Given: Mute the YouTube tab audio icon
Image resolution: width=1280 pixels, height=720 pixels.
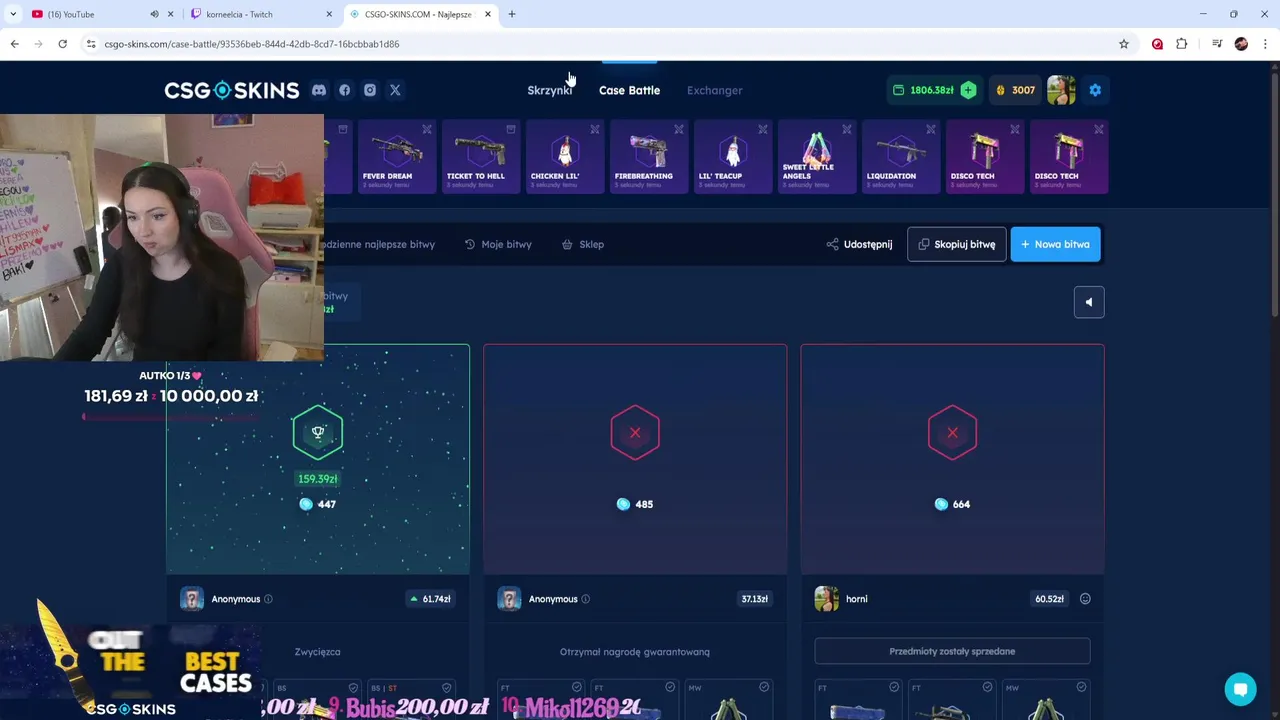Looking at the screenshot, I should coord(154,14).
